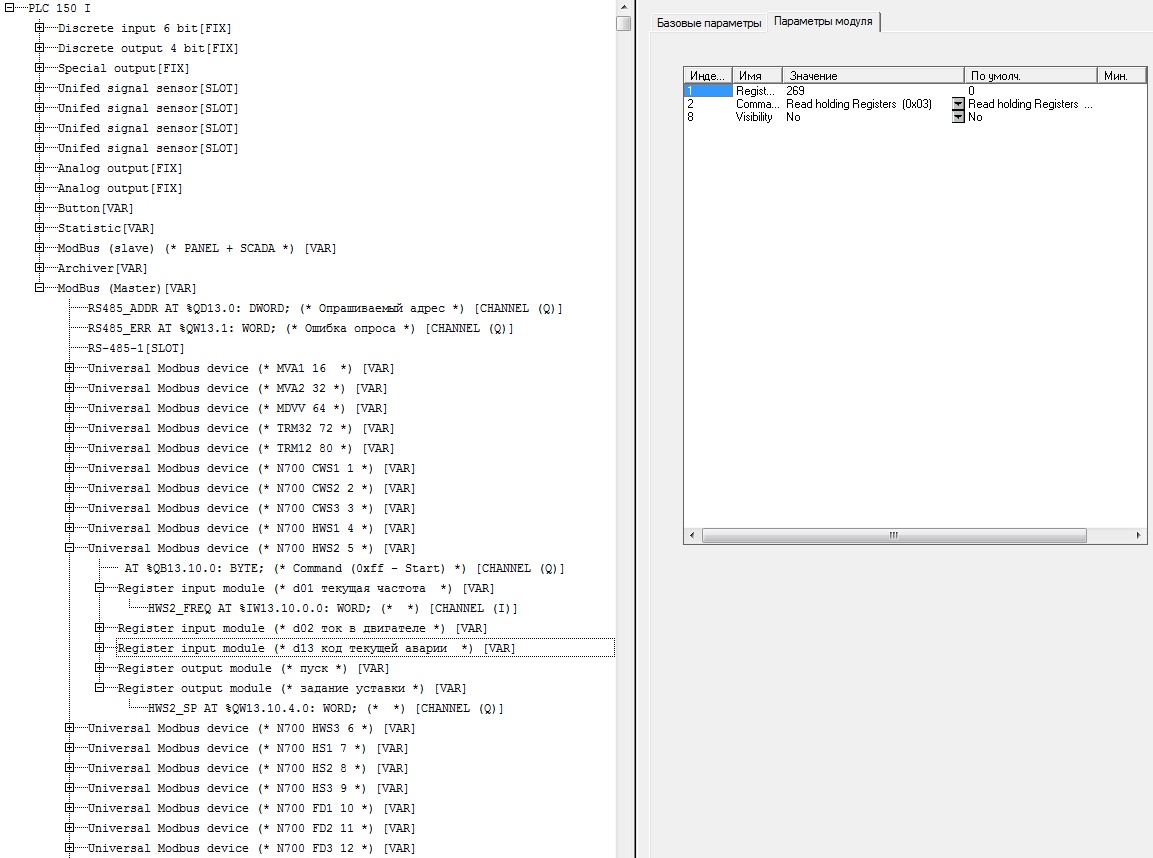Click the right scroll arrow of parameters table
Viewport: 1153px width, 858px height.
tap(1139, 535)
